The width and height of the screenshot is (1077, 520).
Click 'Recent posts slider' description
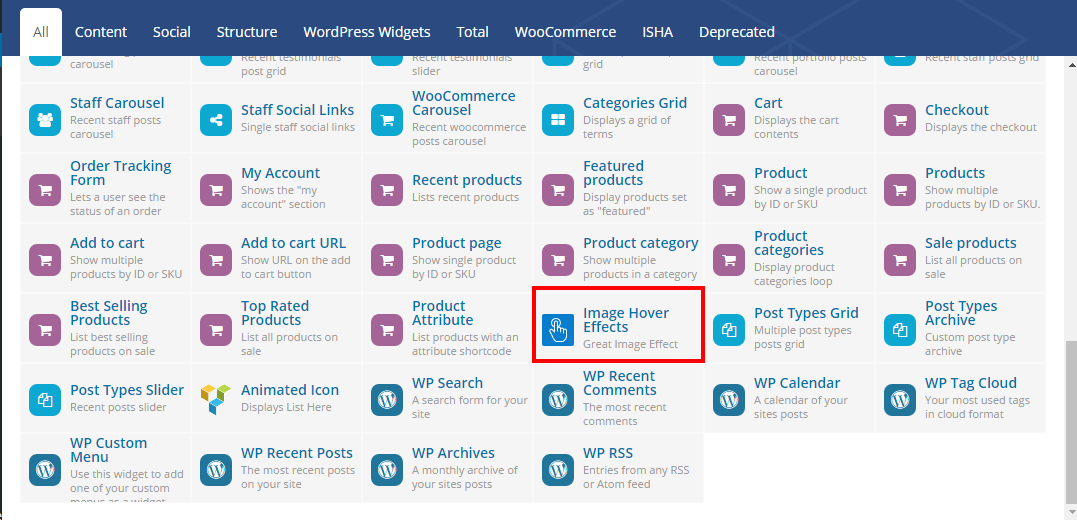click(118, 407)
